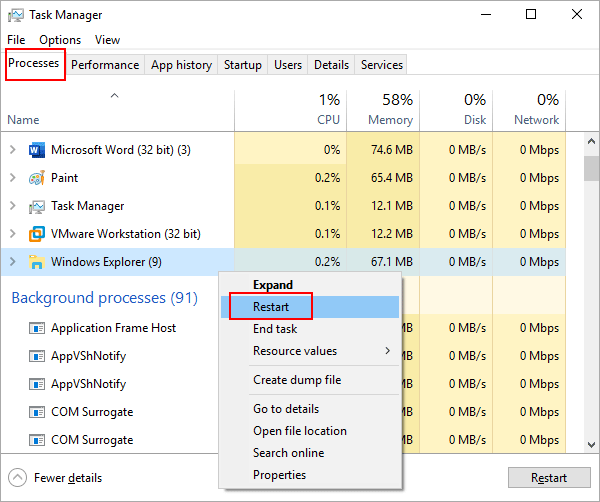Click the VMware Workstation process icon
Viewport: 600px width, 502px height.
(x=37, y=234)
